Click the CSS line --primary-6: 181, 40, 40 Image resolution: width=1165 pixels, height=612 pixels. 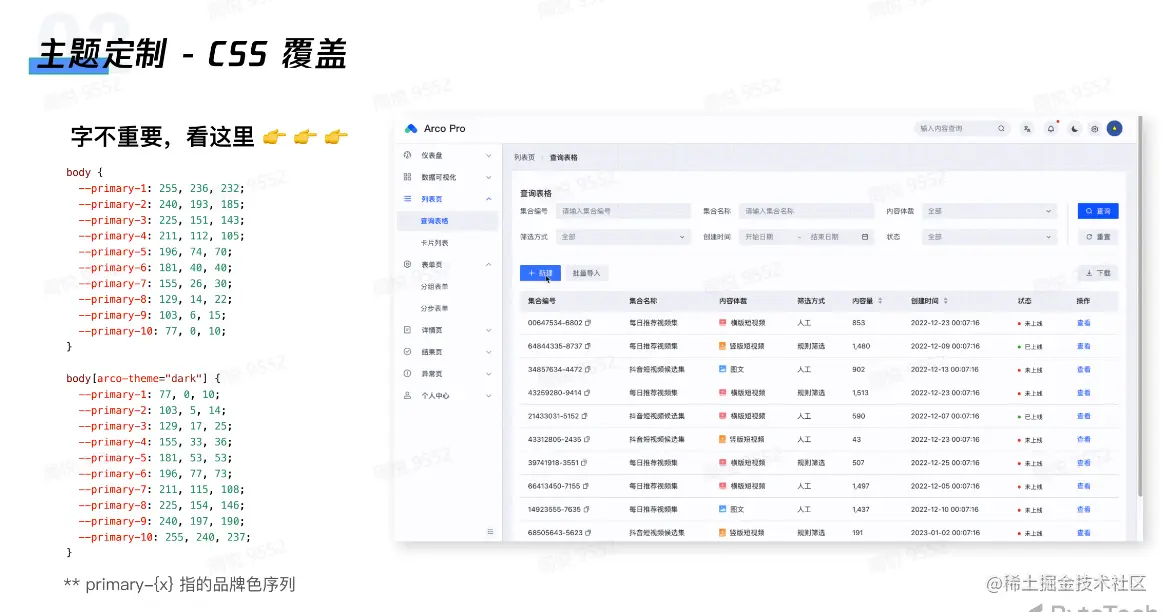click(x=155, y=267)
